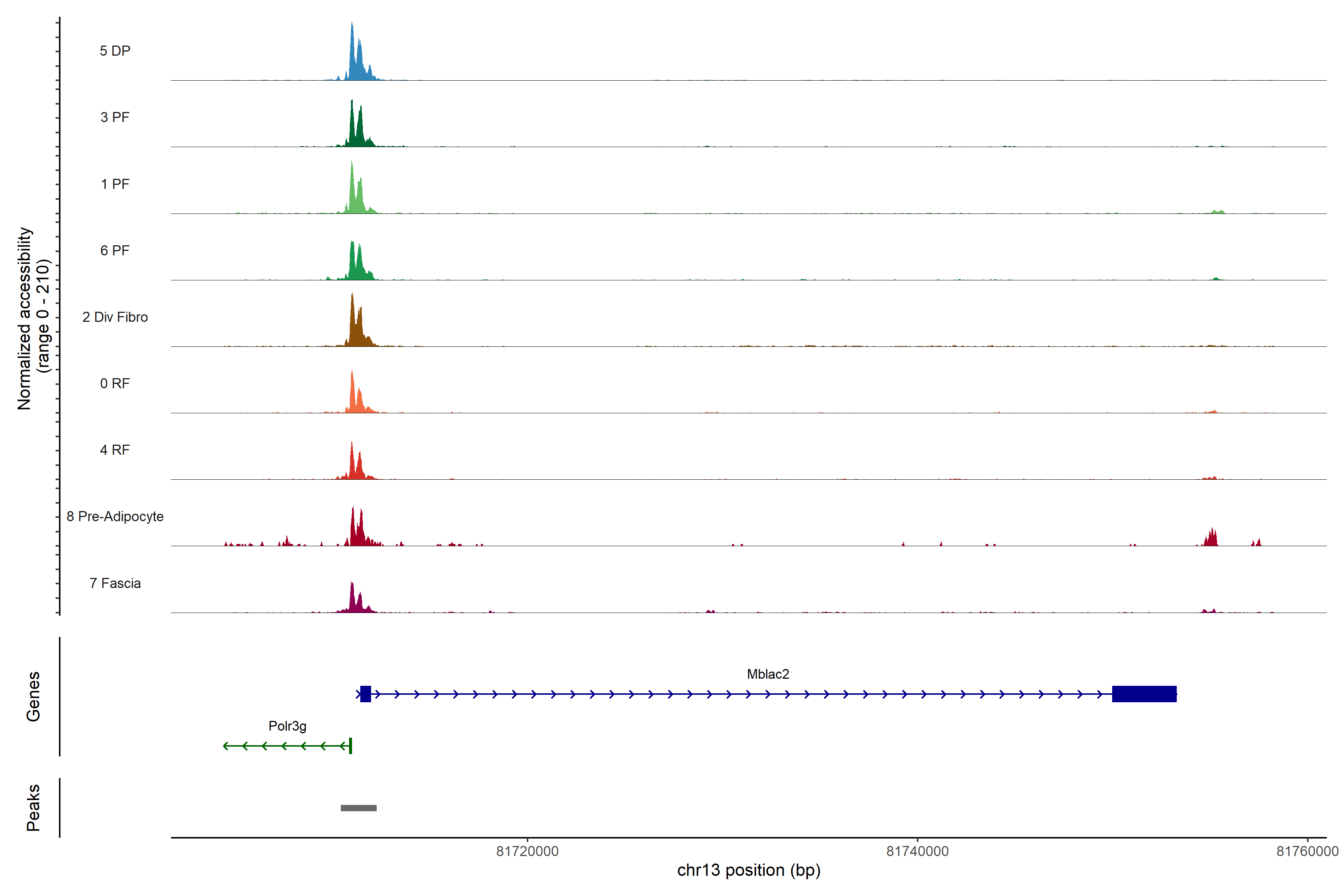Click the small Mblac2 first exon block

coord(366,694)
